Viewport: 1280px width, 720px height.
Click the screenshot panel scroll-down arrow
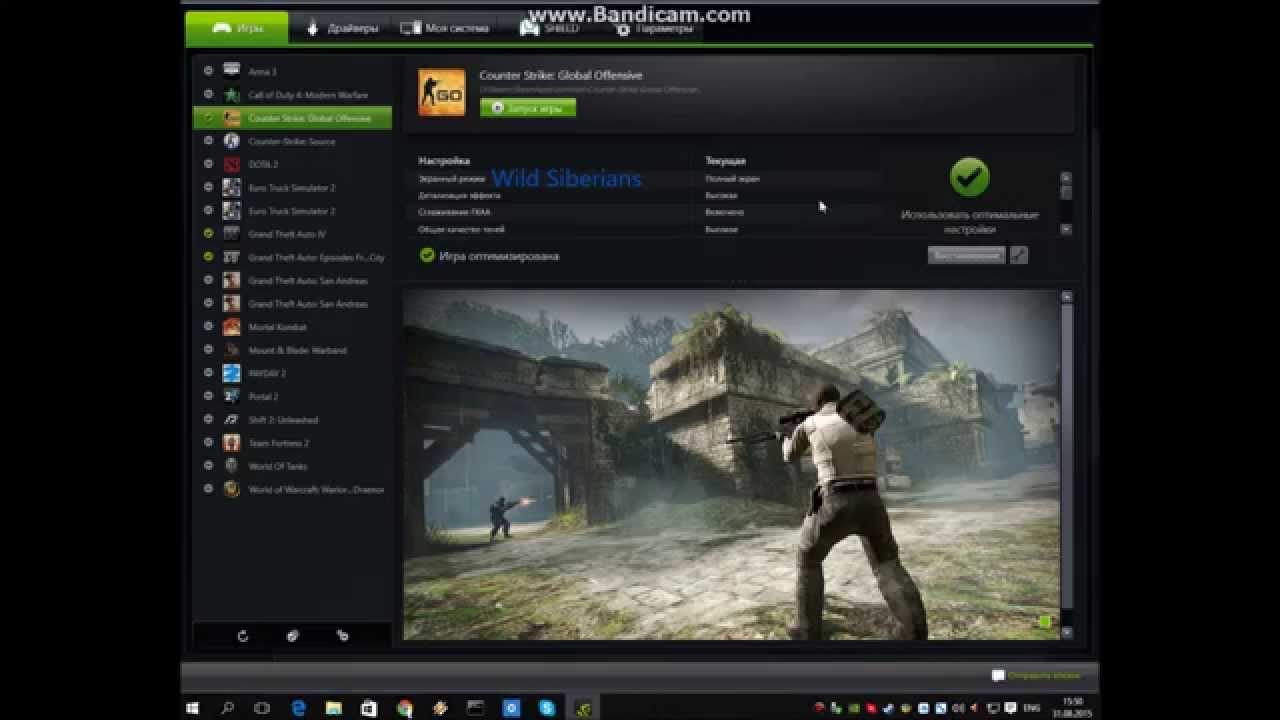tap(1067, 632)
